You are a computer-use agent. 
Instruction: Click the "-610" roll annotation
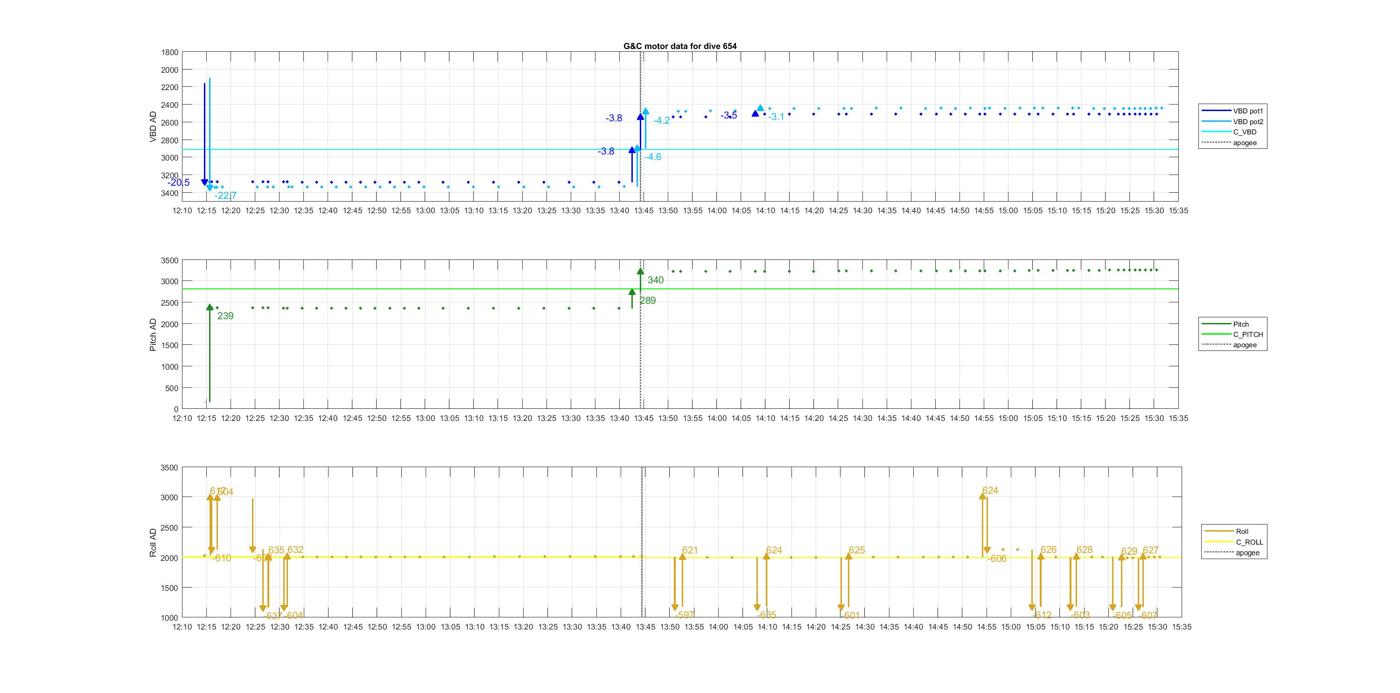(x=221, y=558)
